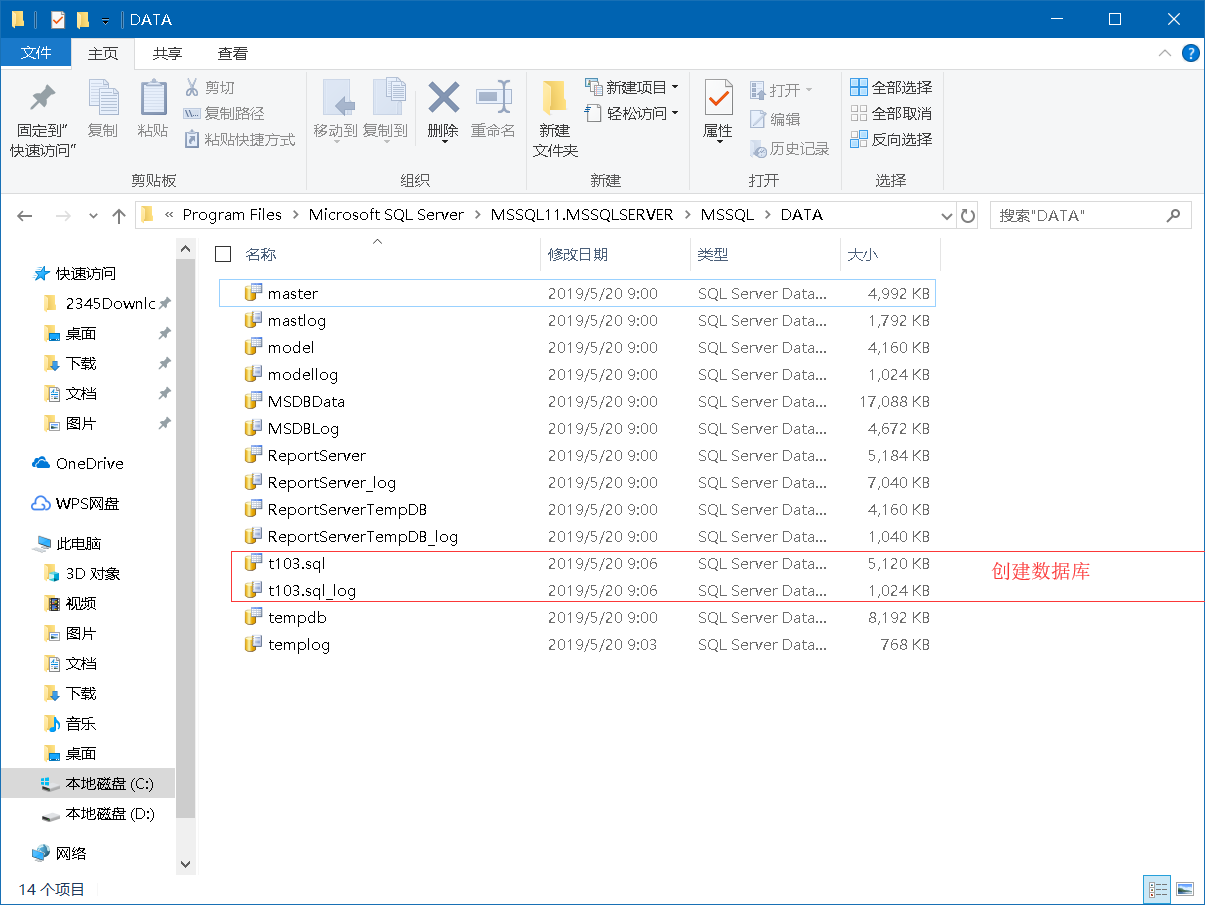The height and width of the screenshot is (905, 1205).
Task: Create a New folder via ribbon icon
Action: (555, 98)
